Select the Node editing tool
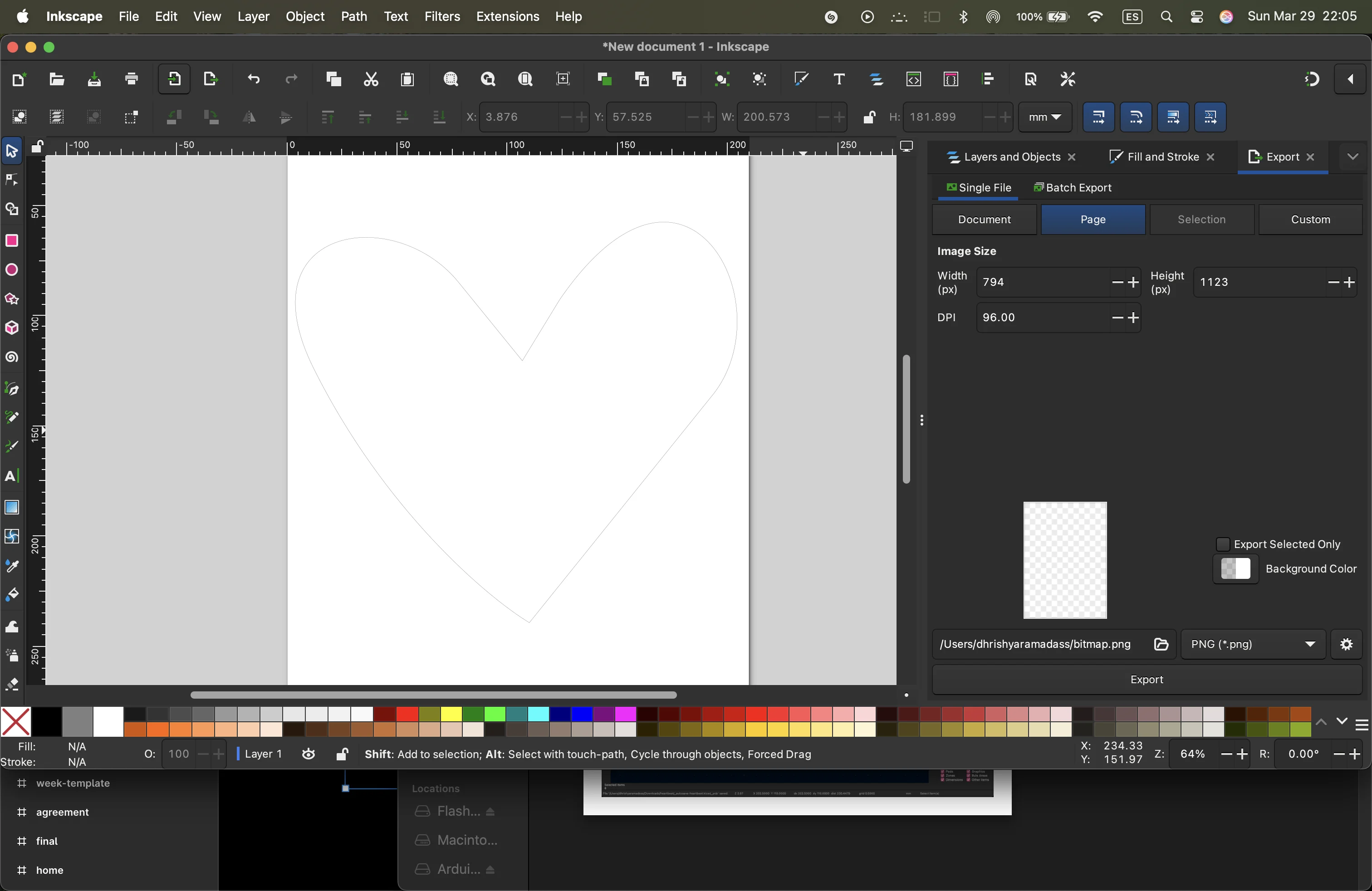1372x891 pixels. tap(12, 180)
